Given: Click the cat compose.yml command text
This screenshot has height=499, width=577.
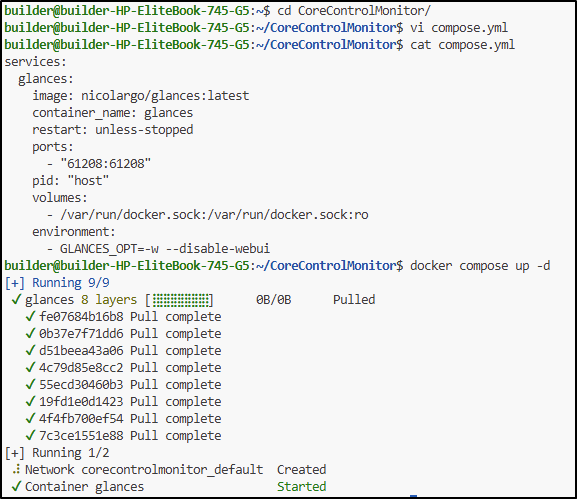Looking at the screenshot, I should (463, 45).
